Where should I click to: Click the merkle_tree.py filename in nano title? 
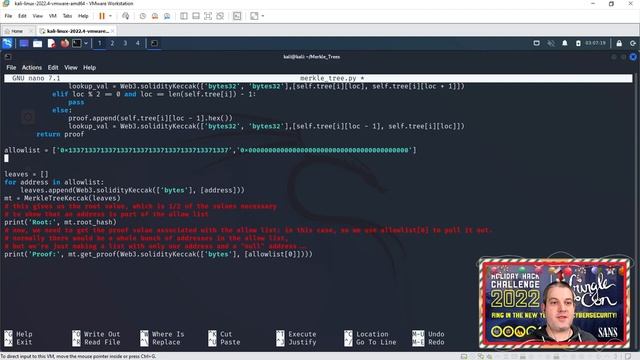328,78
